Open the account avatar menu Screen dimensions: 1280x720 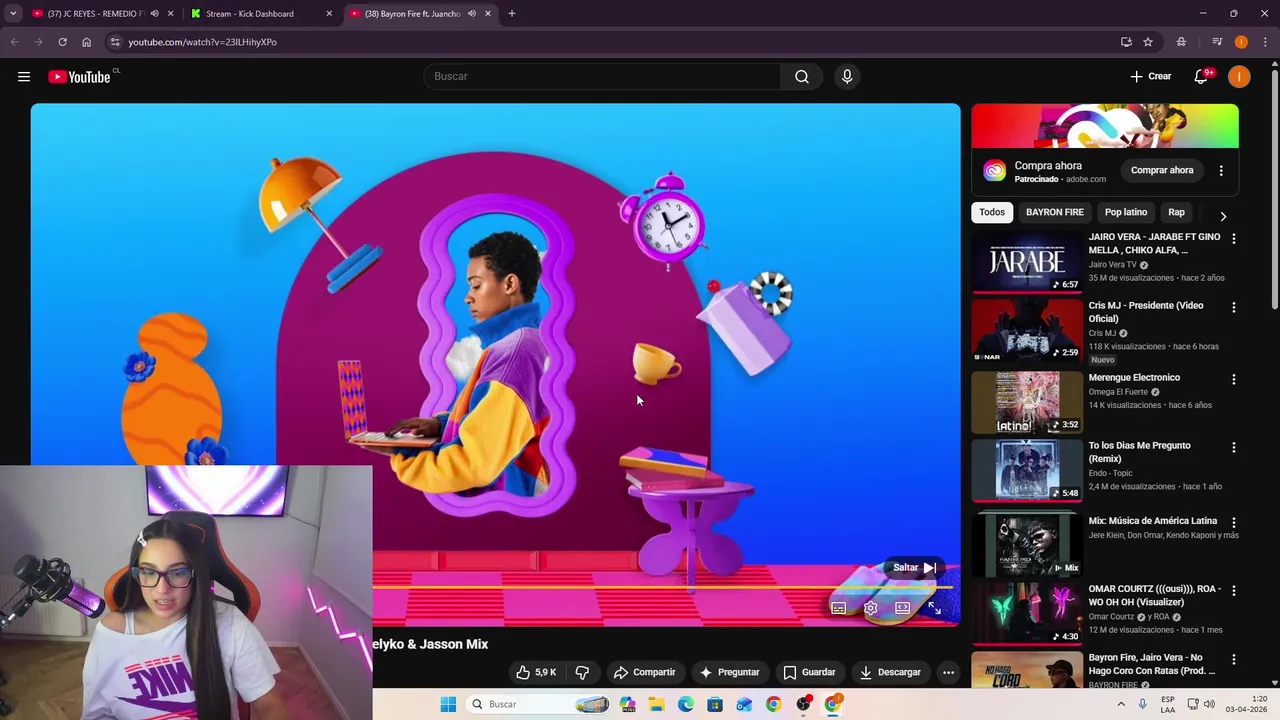click(1239, 76)
